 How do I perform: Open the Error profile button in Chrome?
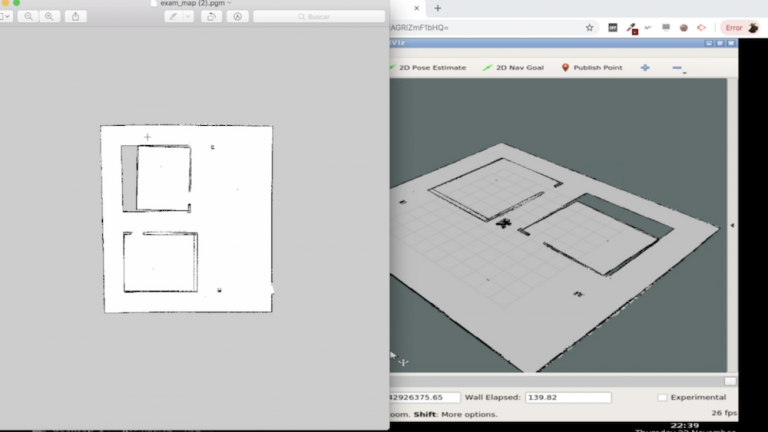pyautogui.click(x=741, y=27)
